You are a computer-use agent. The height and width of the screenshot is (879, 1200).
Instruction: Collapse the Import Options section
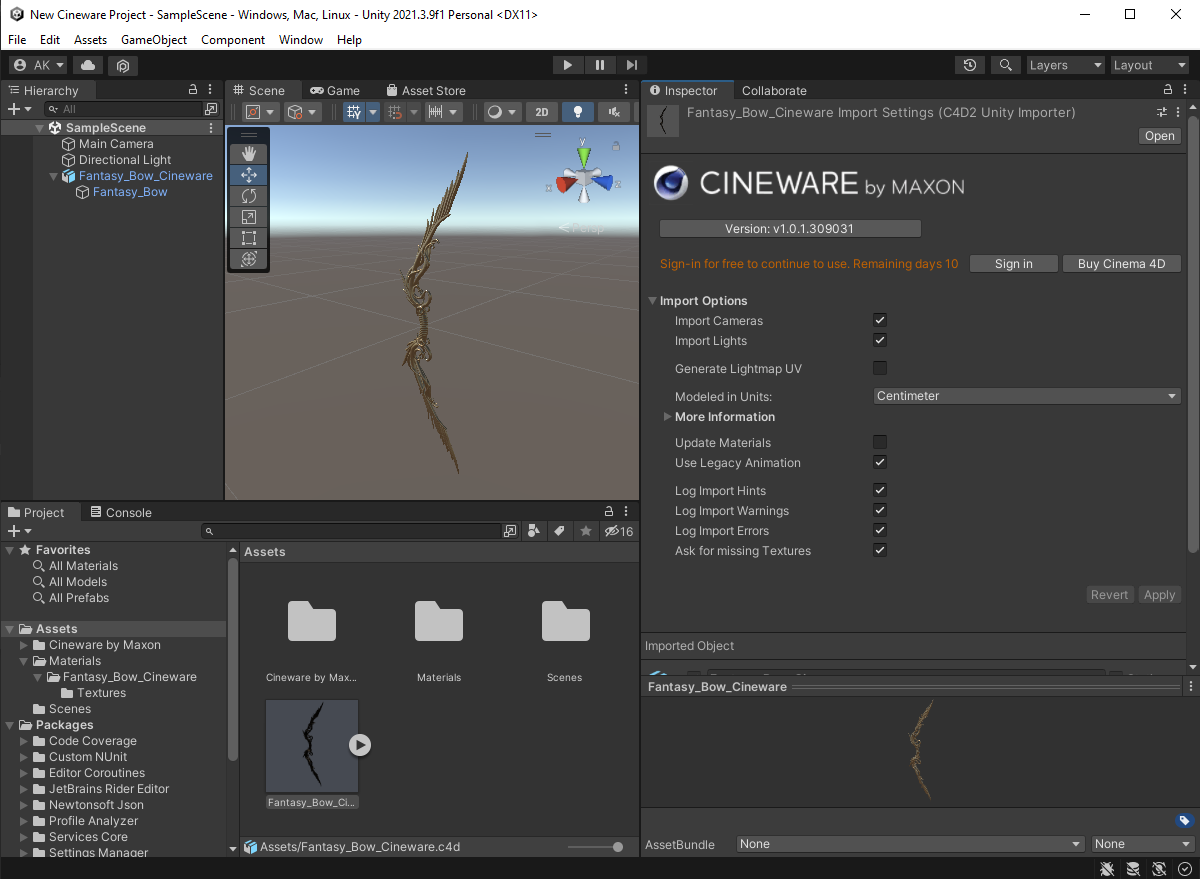653,301
